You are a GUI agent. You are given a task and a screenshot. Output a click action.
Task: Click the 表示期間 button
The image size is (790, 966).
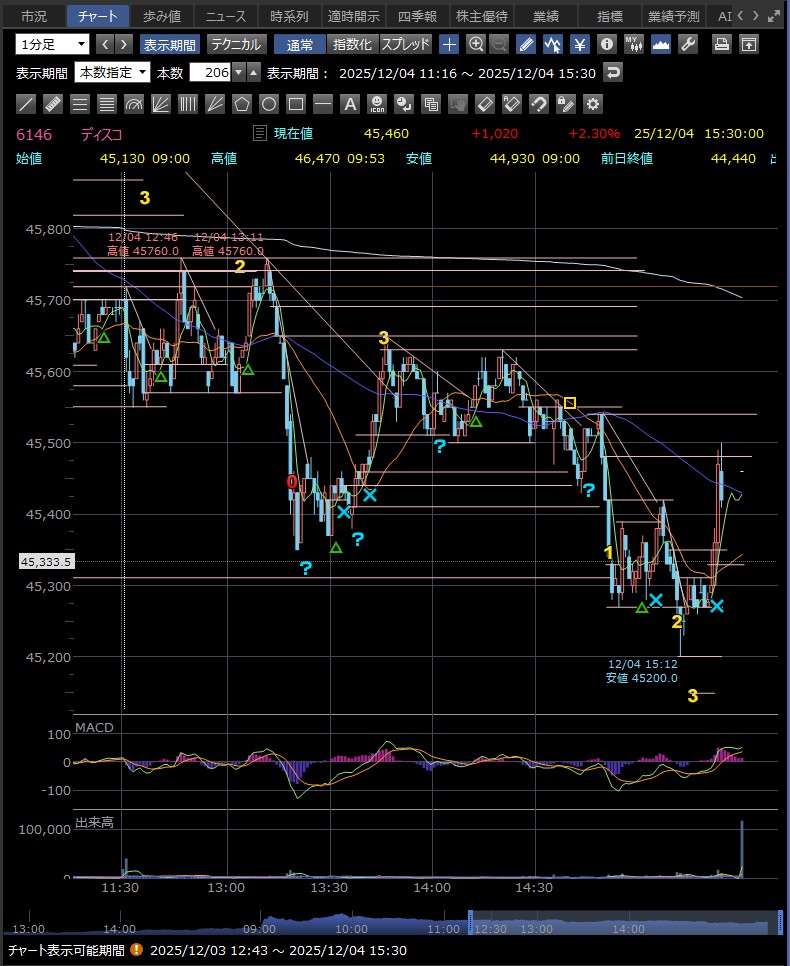click(169, 44)
